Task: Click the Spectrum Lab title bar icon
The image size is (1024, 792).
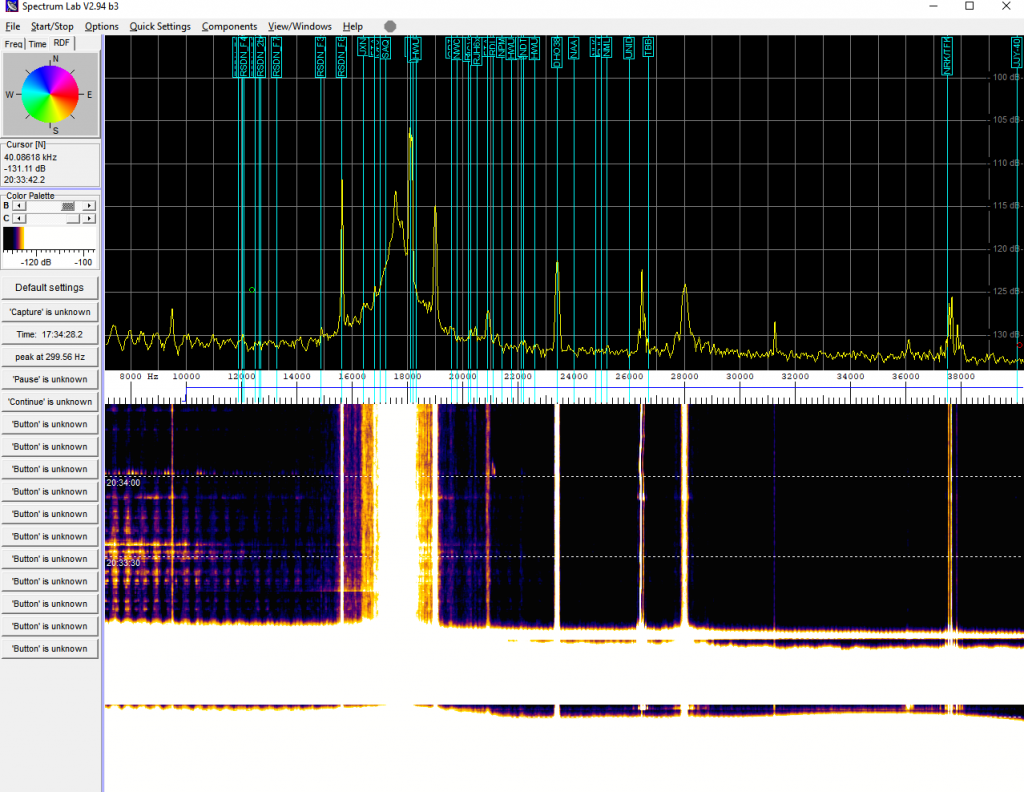Action: [12, 7]
